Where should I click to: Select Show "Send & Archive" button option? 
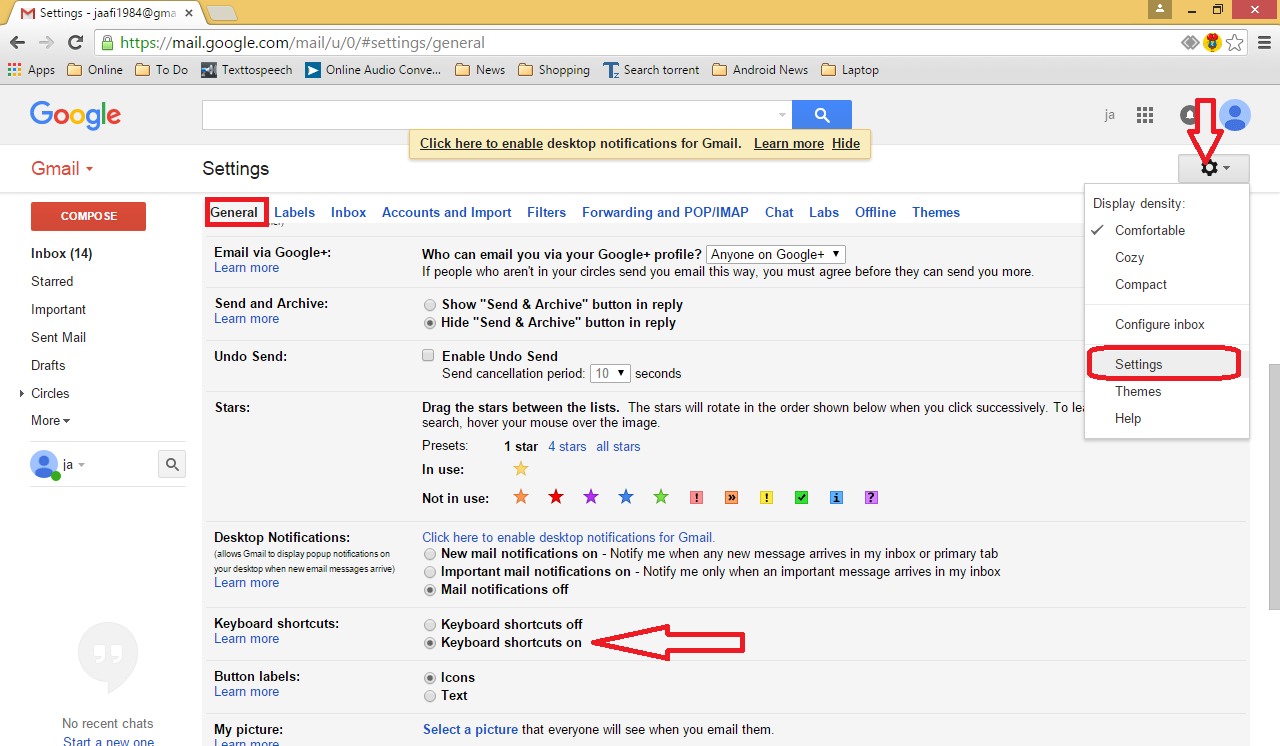click(429, 305)
